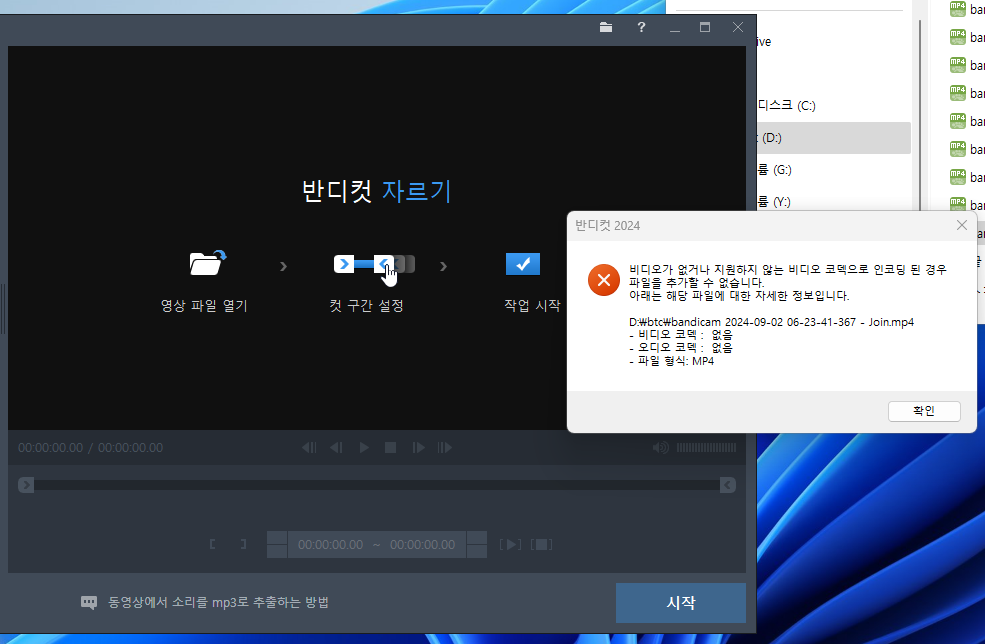Play the selected segment bracket icon
Screen dimensions: 985x644
[x=510, y=544]
